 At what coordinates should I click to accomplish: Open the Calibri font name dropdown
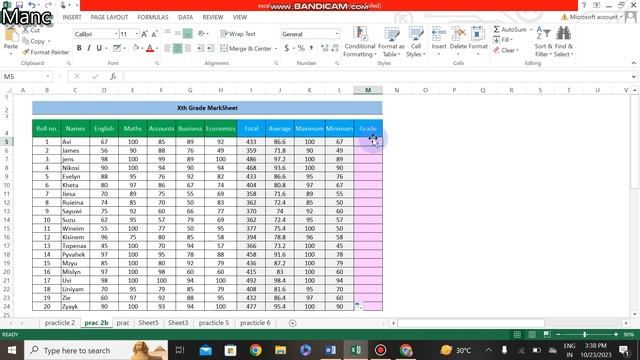[x=116, y=34]
